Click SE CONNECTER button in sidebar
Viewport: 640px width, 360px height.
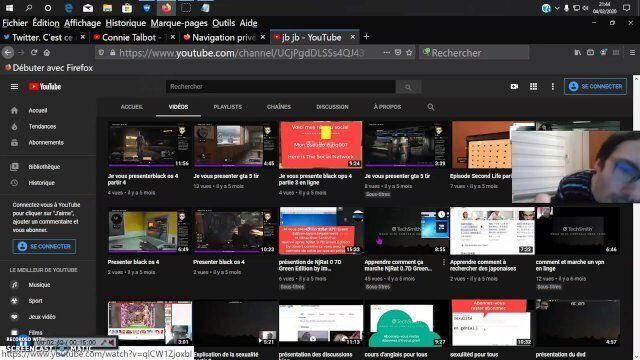tap(44, 247)
